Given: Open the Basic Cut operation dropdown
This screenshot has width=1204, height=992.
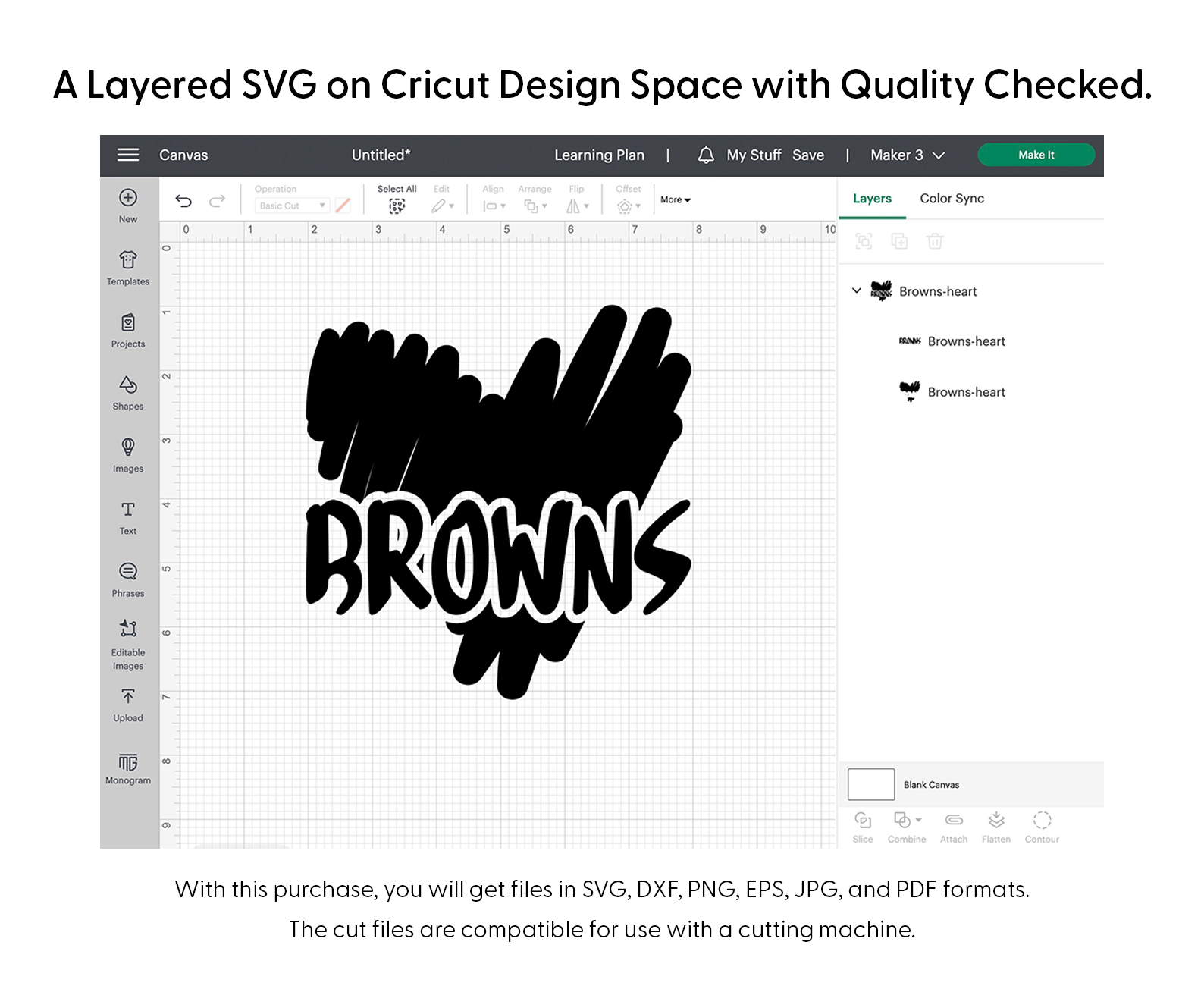Looking at the screenshot, I should (292, 206).
